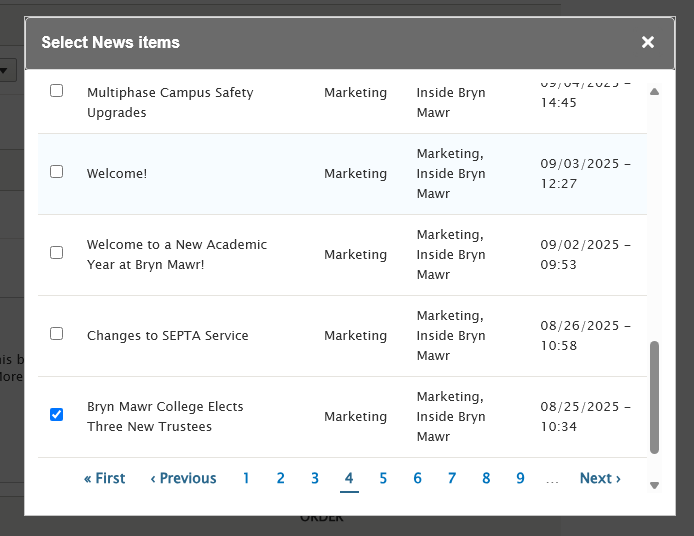The height and width of the screenshot is (536, 694).
Task: Switch to page 6
Action: (417, 478)
